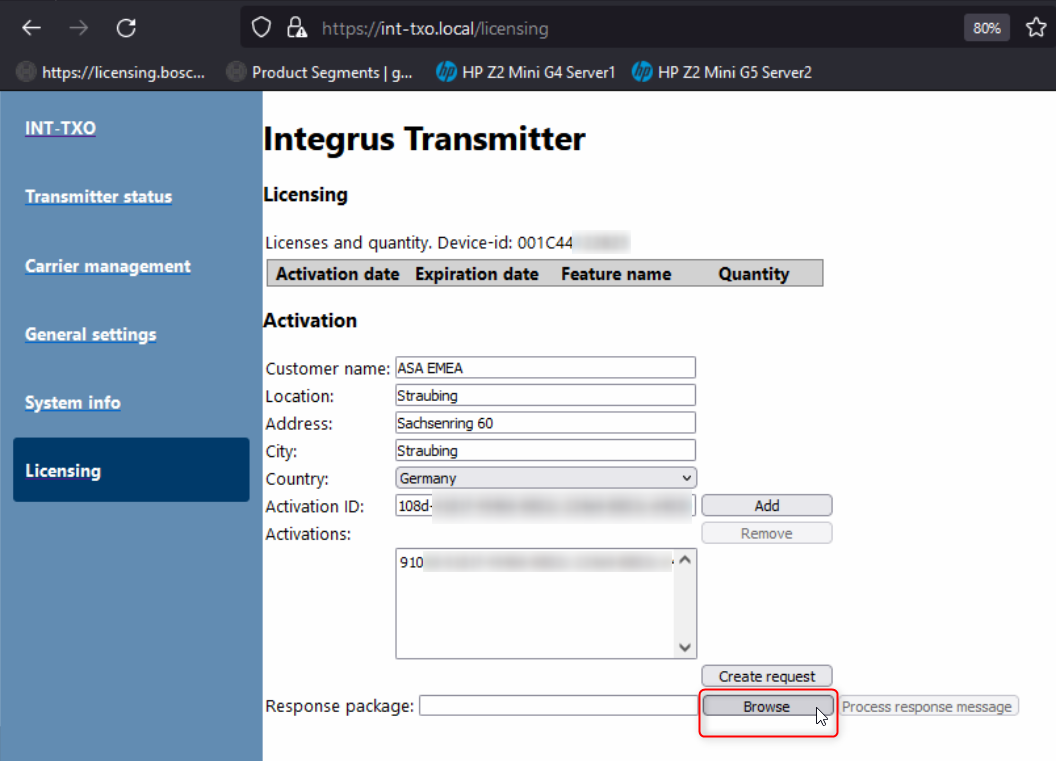Go to Carrier management section
Viewport: 1056px width, 761px height.
[108, 266]
